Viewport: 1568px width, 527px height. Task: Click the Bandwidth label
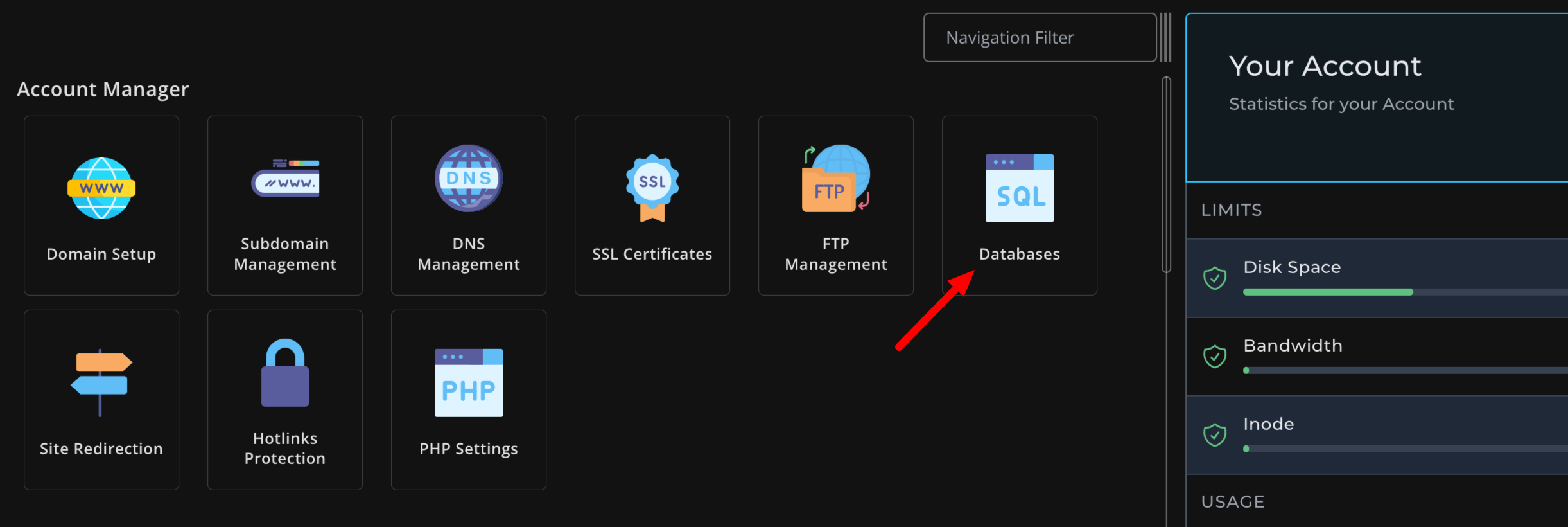(x=1293, y=346)
